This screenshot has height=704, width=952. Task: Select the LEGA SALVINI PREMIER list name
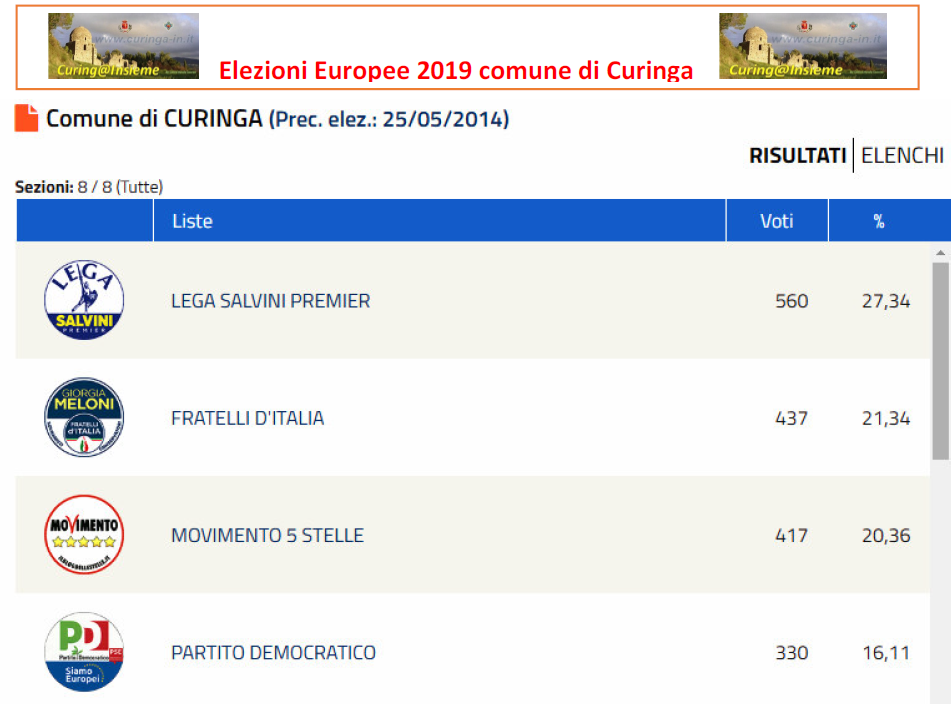point(271,301)
